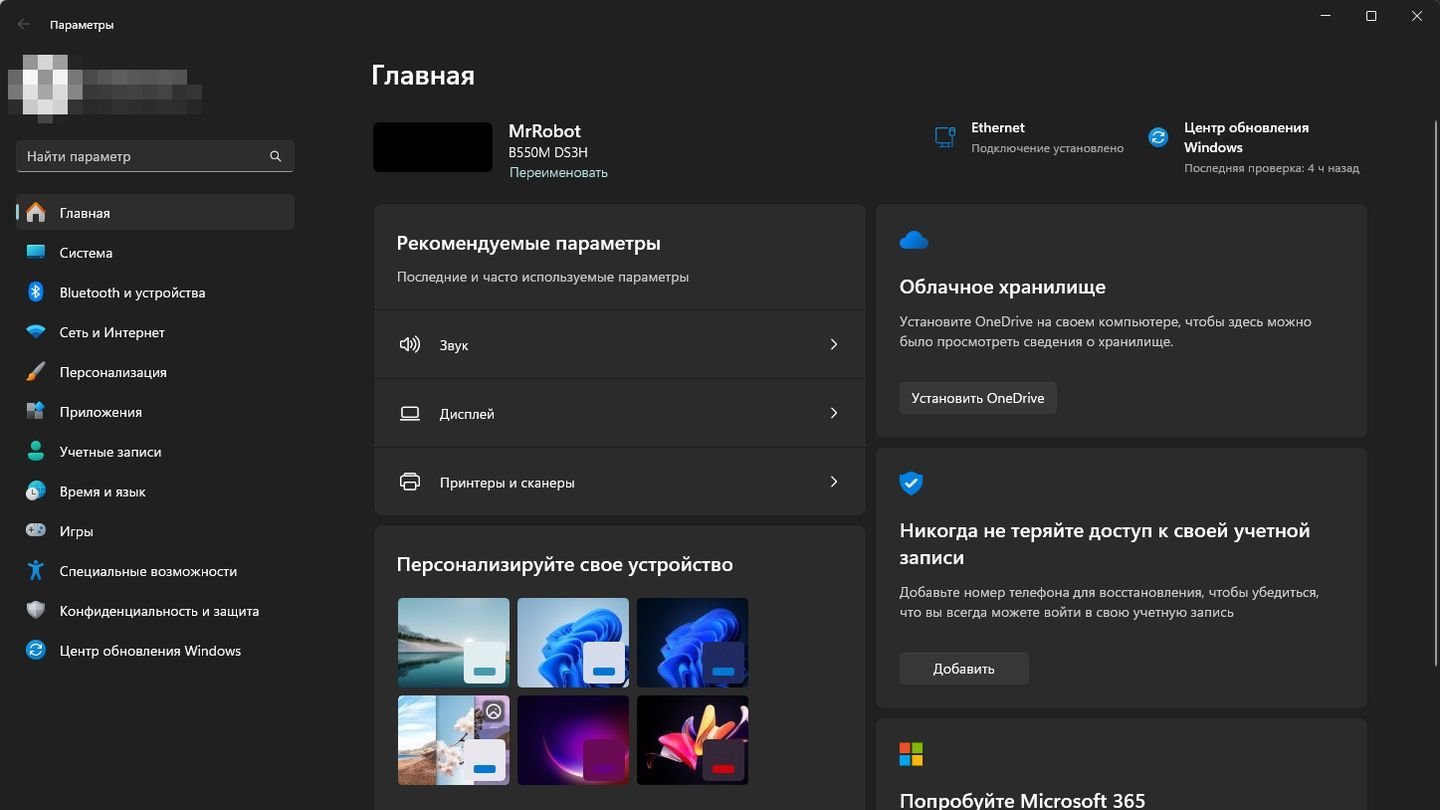
Task: Maximize the Параметры window
Action: click(1371, 16)
